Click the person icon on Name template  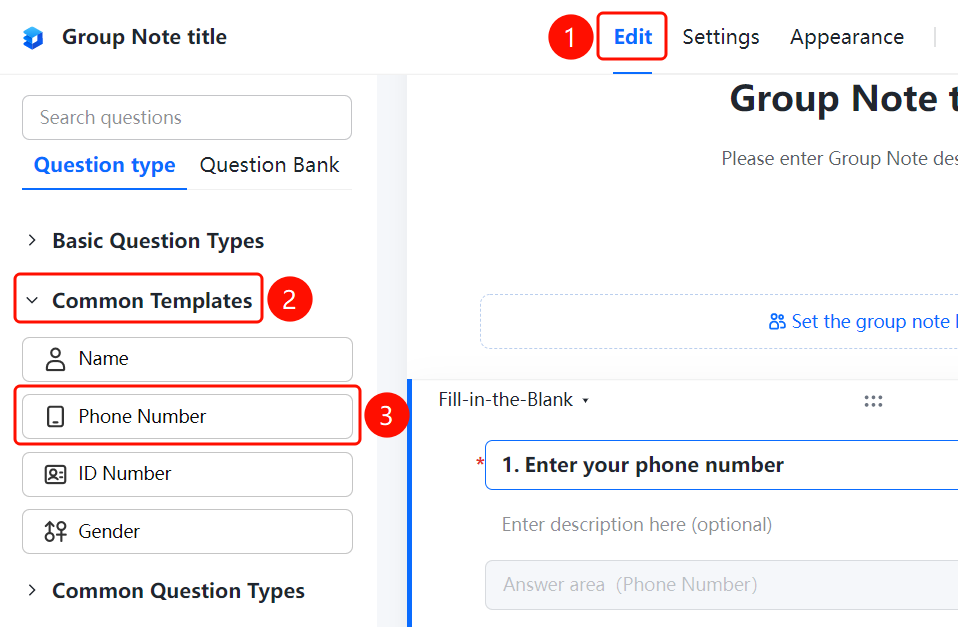(x=55, y=359)
